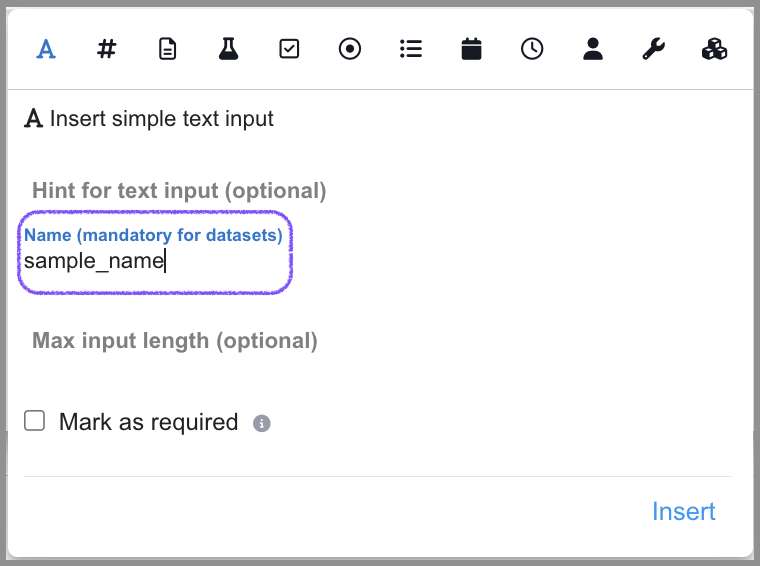
Task: Select the document text area icon
Action: tap(167, 49)
